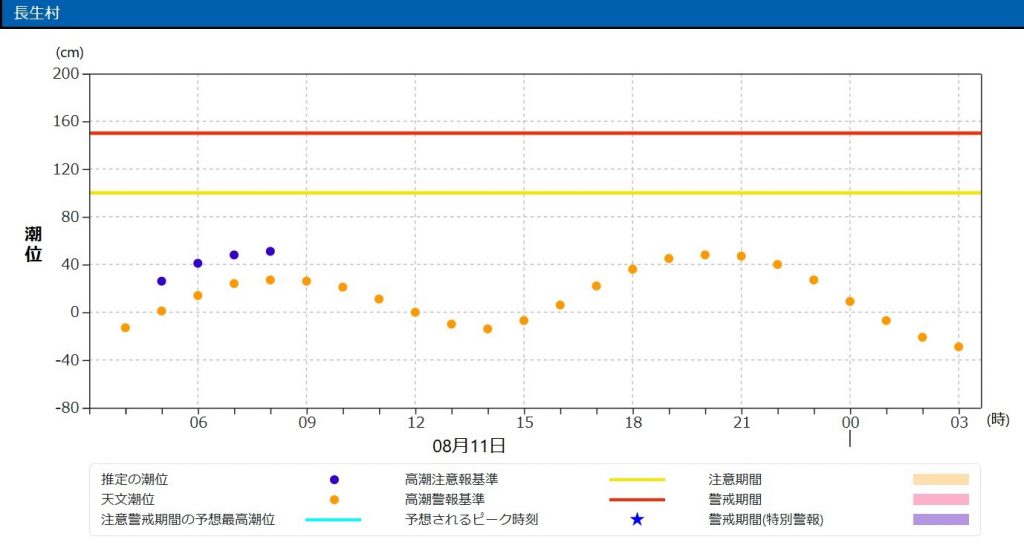
Task: Select the orange tide dot at 18時
Action: pos(632,269)
